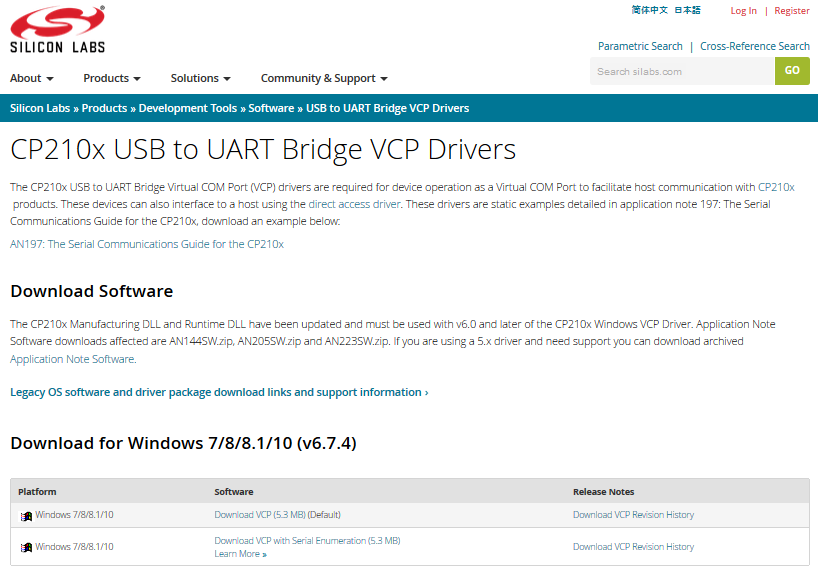Click Learn More under Serial Enumeration
The height and width of the screenshot is (581, 818).
click(240, 554)
